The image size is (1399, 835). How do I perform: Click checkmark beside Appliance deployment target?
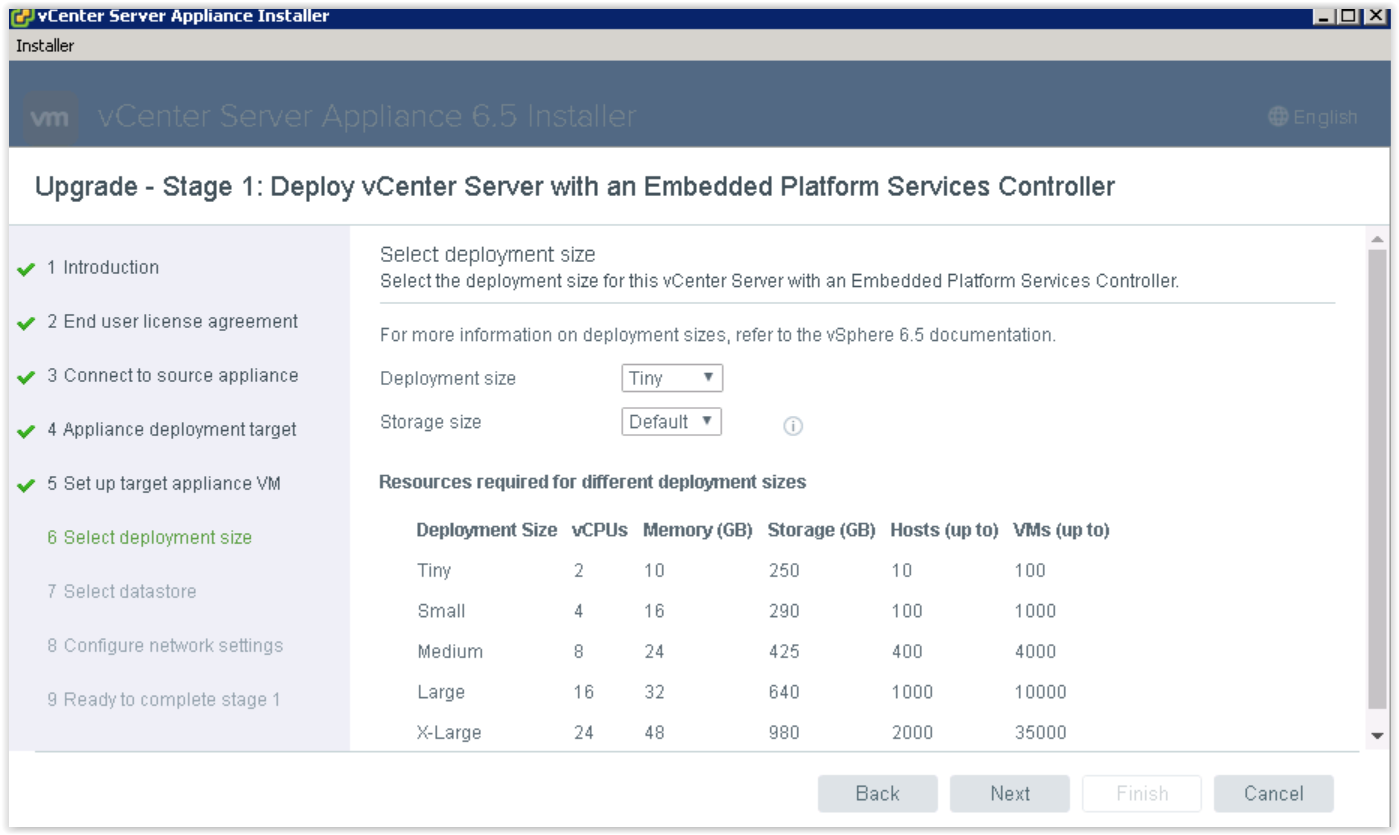27,432
